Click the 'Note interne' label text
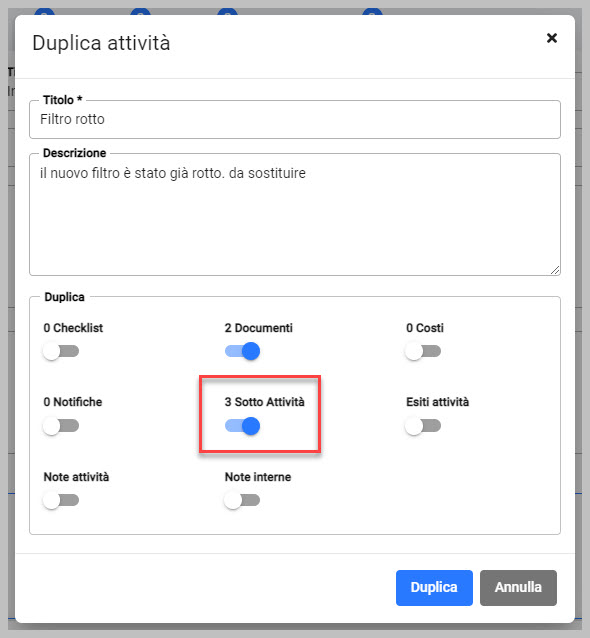 (258, 477)
